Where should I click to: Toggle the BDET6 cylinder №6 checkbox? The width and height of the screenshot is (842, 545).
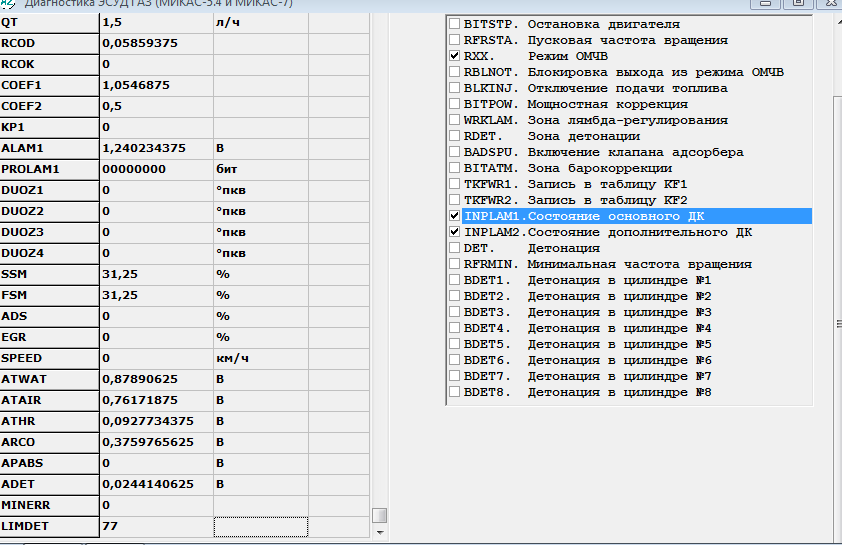click(x=454, y=360)
